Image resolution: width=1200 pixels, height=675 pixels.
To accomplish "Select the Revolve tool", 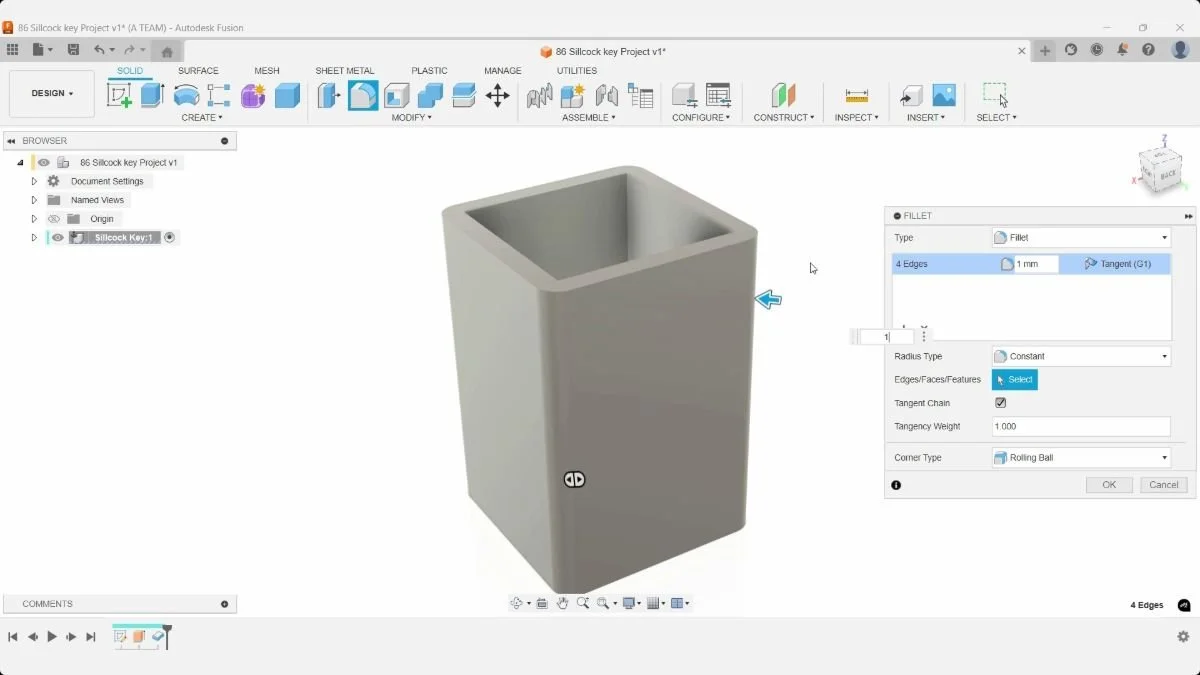I will pos(186,95).
